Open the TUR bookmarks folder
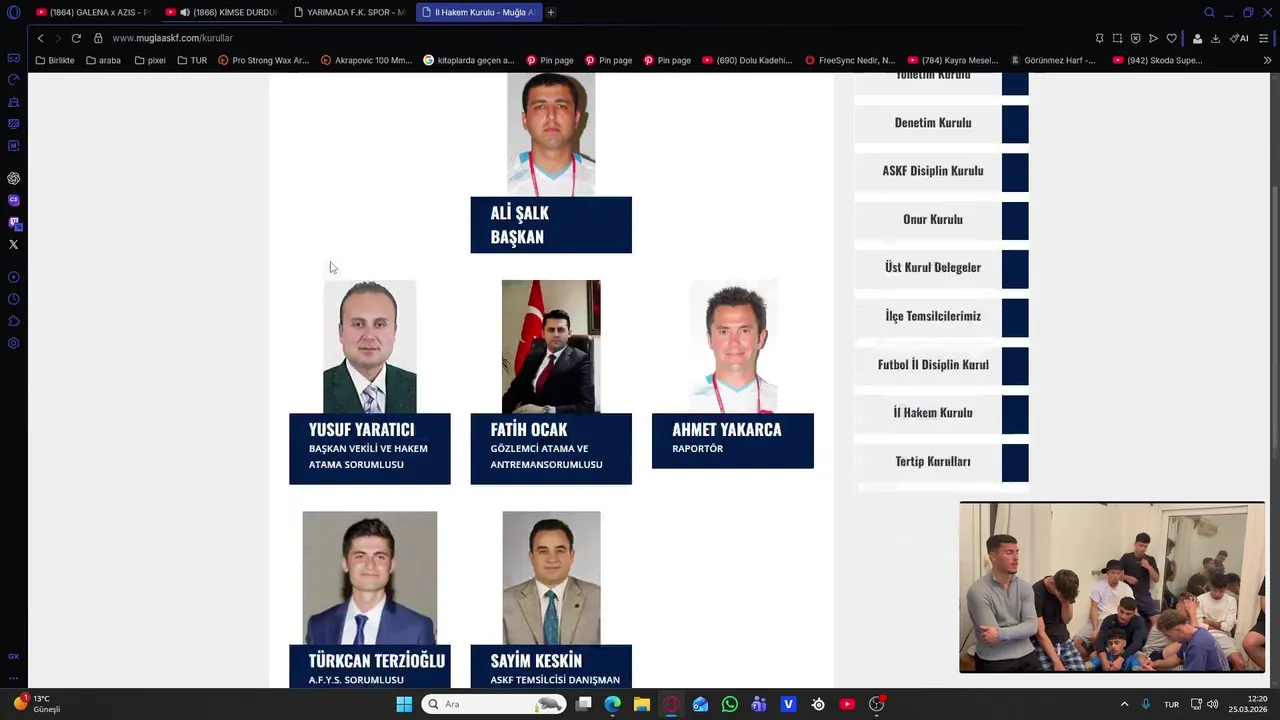Image resolution: width=1280 pixels, height=720 pixels. [x=192, y=60]
